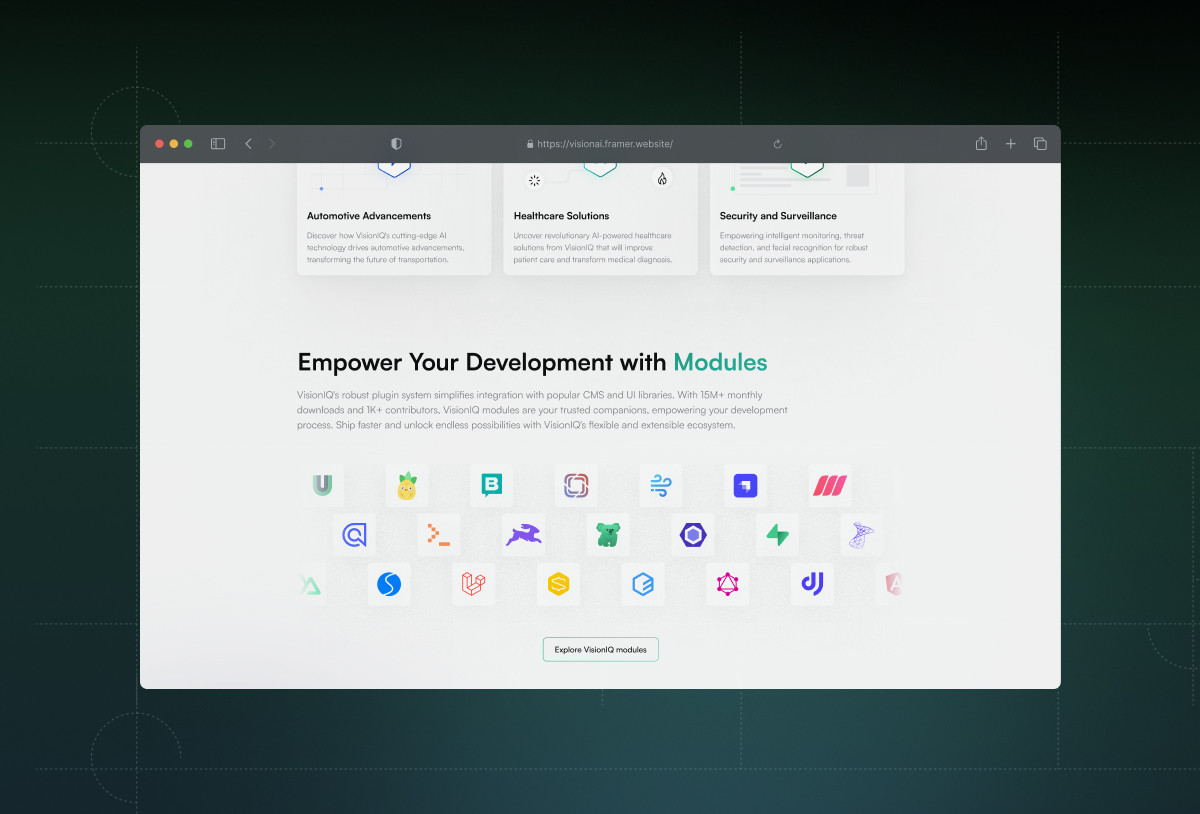Select the blue hexagon E module icon
The width and height of the screenshot is (1200, 814).
point(643,584)
